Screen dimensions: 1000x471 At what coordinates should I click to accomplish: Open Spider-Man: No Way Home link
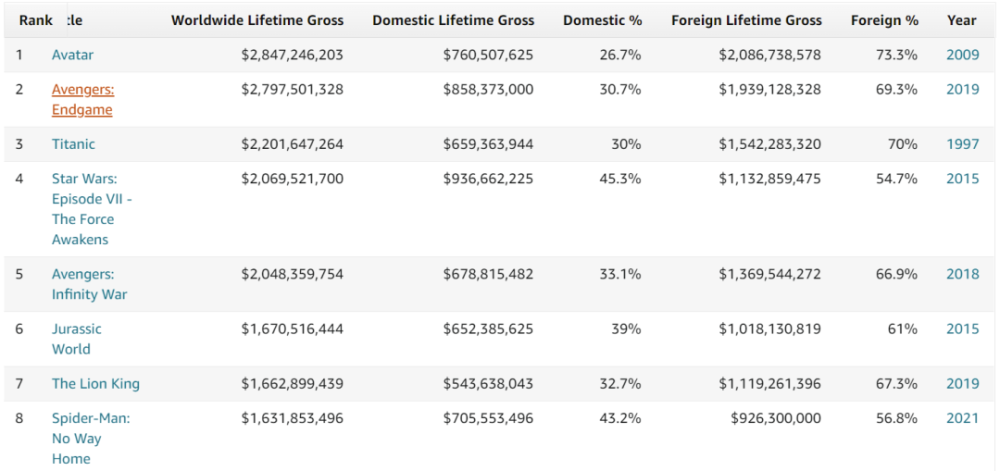90,438
